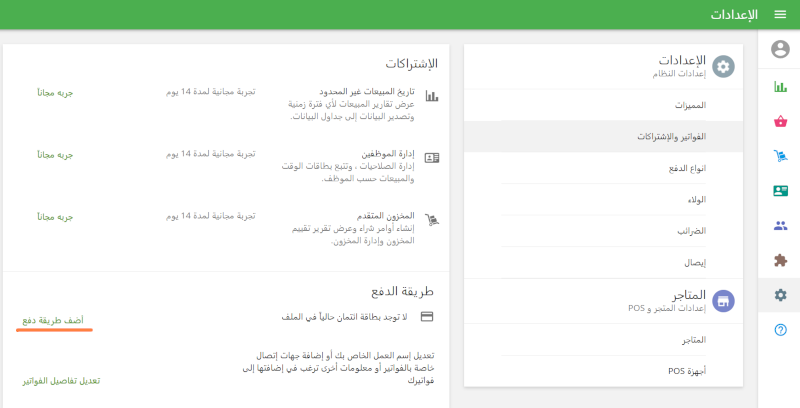The image size is (800, 408).
Task: Select the settings gear icon in sidebar
Action: pos(780,295)
